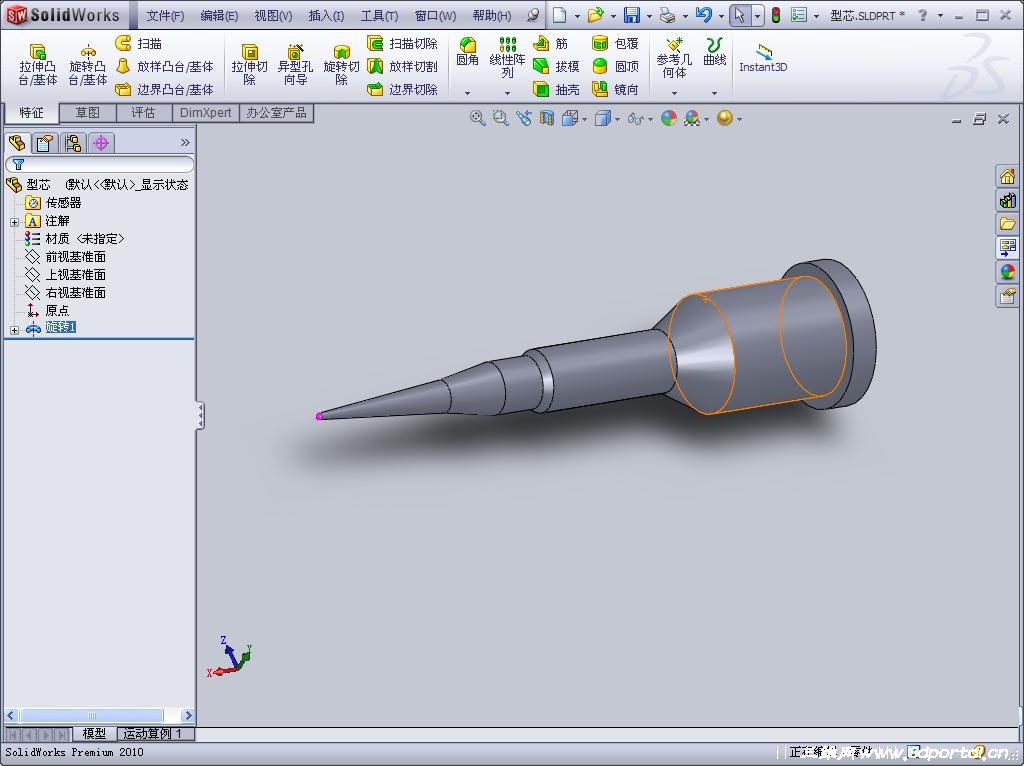Open Reference Geometry (参考几何体)
1024x766 pixels.
[x=674, y=57]
